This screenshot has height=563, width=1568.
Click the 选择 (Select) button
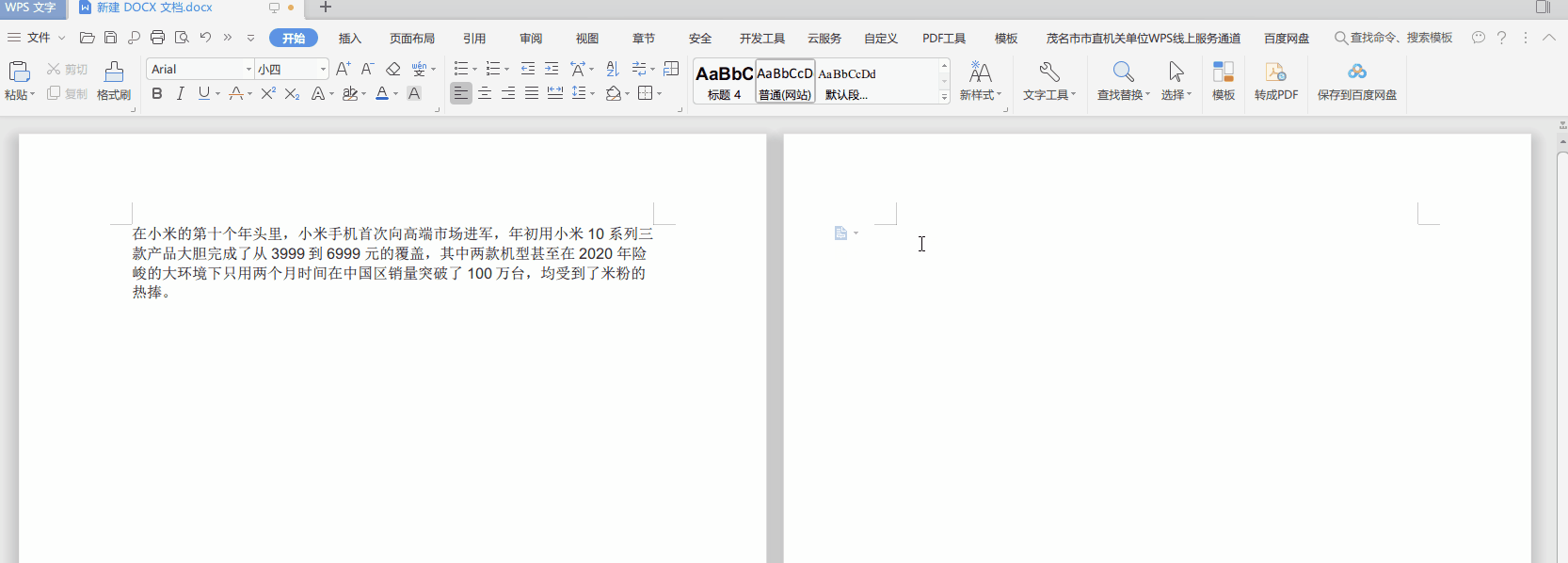coord(1176,81)
